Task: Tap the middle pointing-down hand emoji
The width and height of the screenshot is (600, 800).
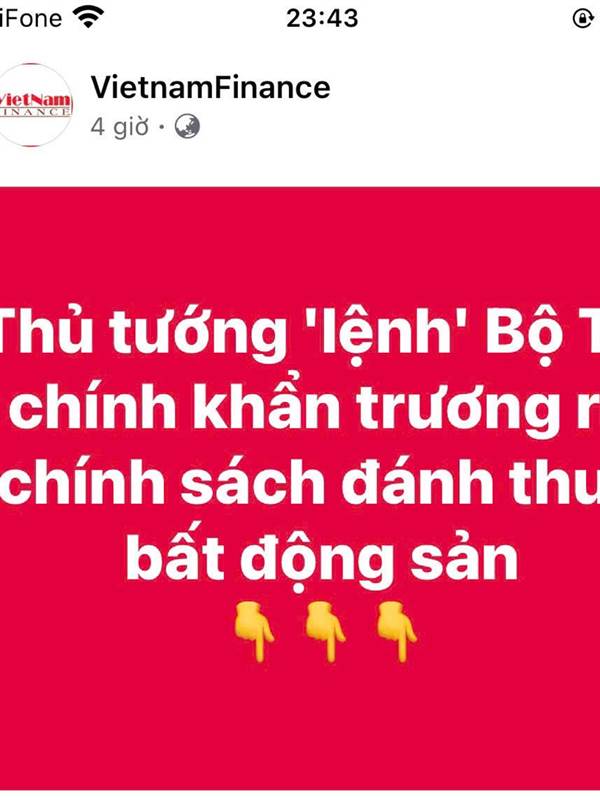Action: (325, 631)
